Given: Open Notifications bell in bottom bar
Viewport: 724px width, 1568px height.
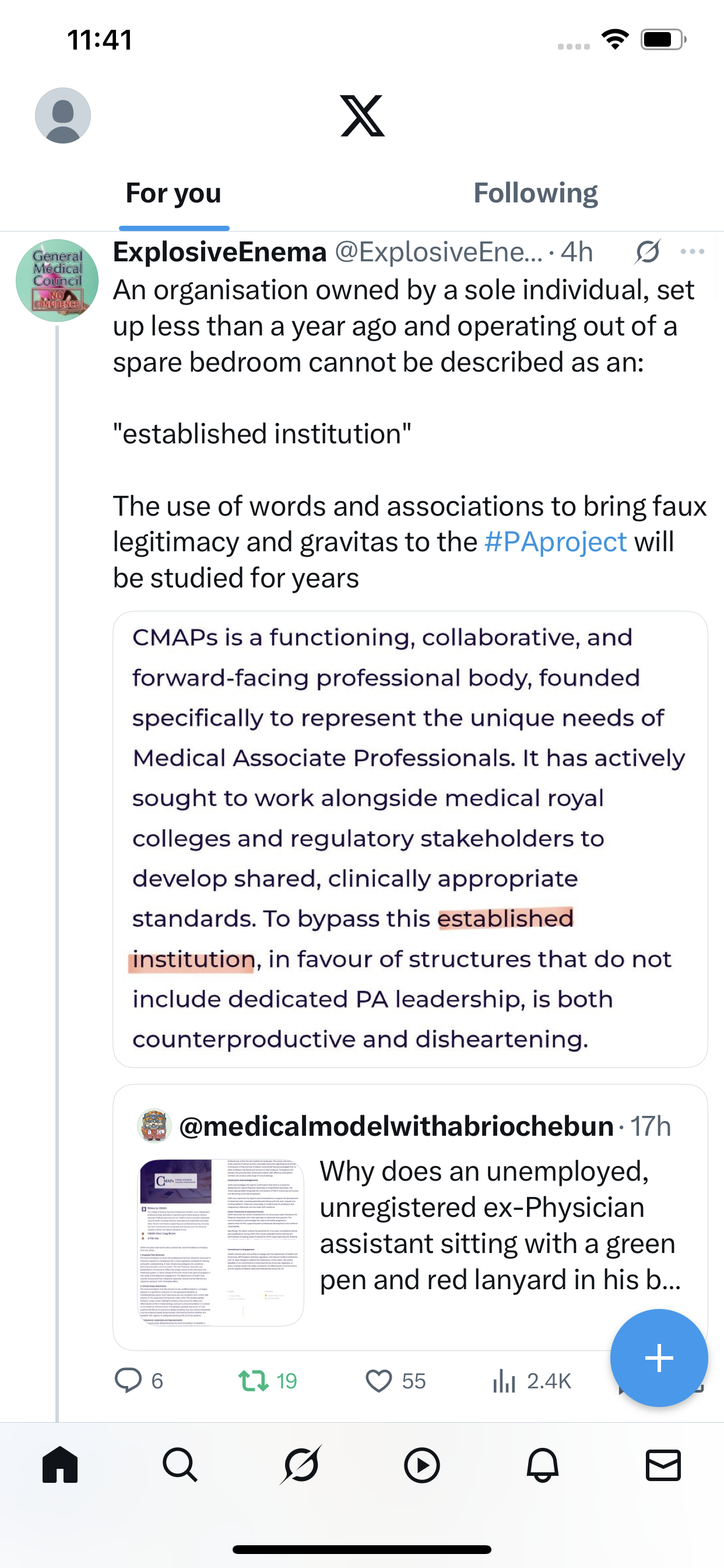Looking at the screenshot, I should tap(542, 1465).
